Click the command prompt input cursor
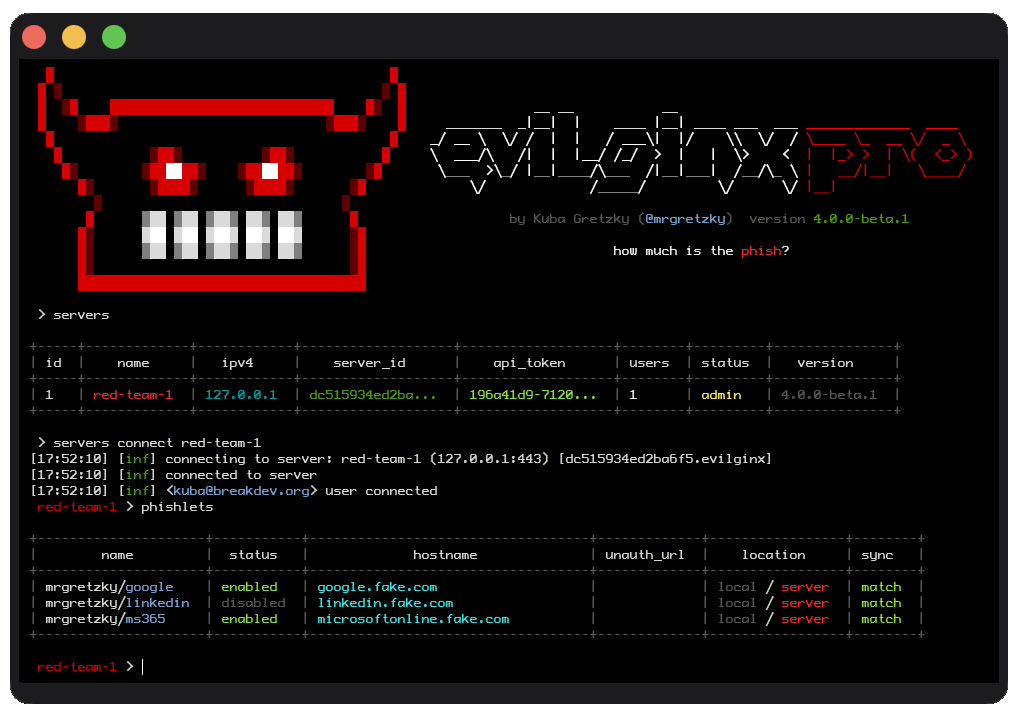1014x710 pixels. coord(140,666)
